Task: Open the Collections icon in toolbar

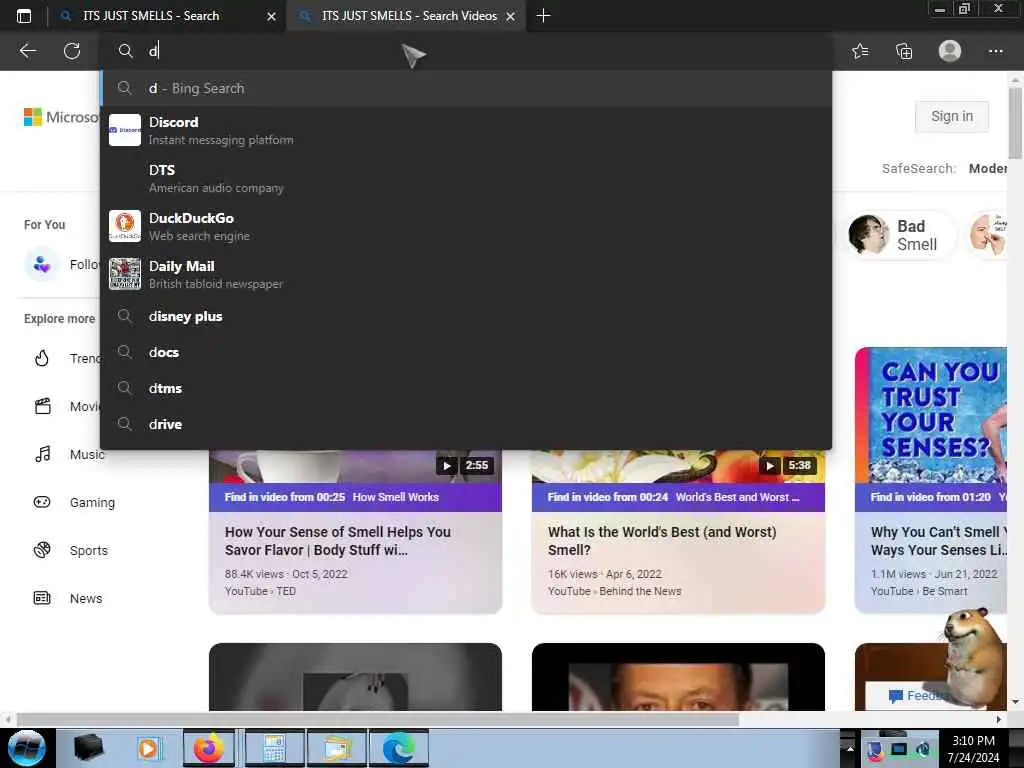Action: pyautogui.click(x=904, y=51)
